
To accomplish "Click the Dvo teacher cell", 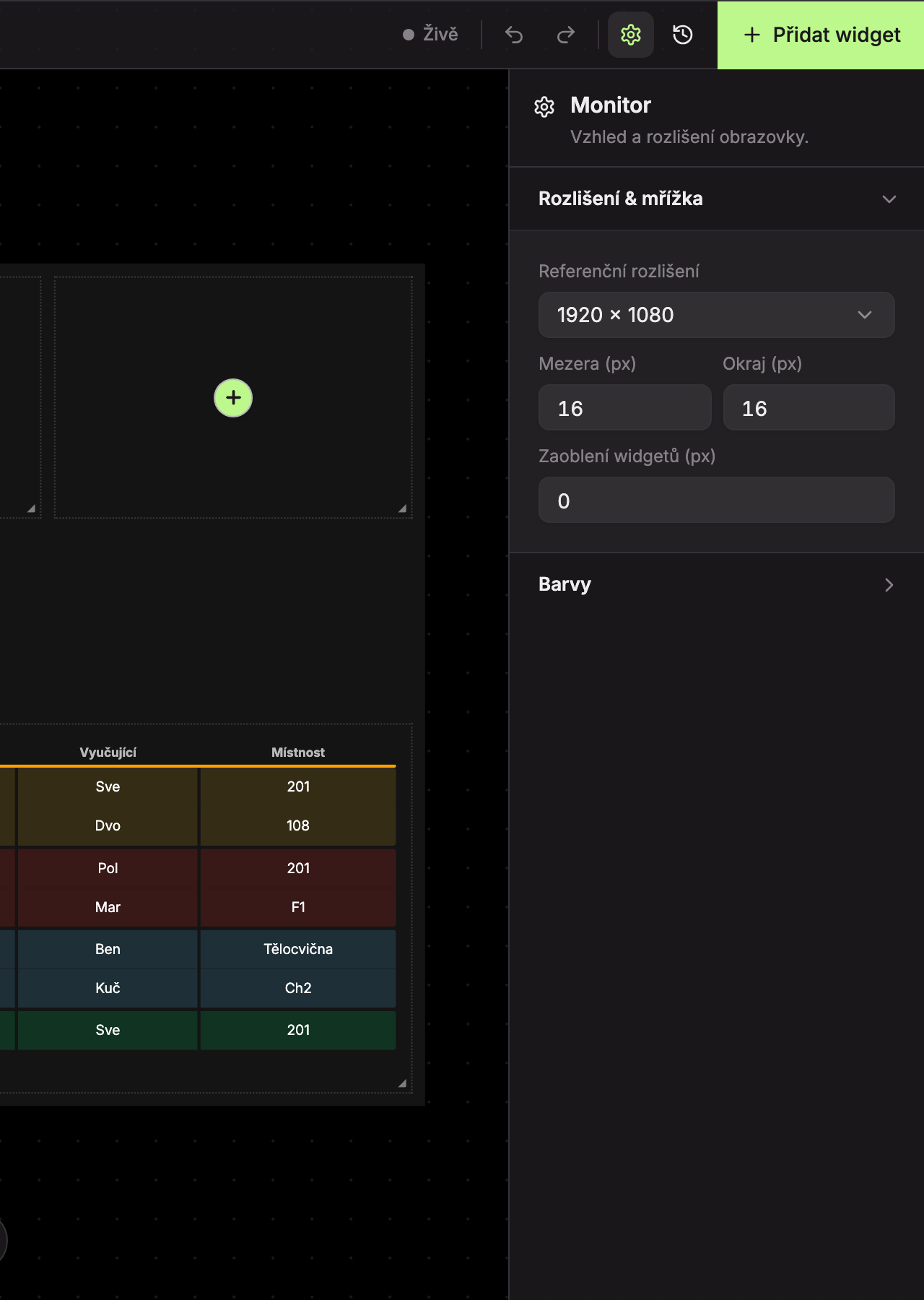I will (x=108, y=825).
